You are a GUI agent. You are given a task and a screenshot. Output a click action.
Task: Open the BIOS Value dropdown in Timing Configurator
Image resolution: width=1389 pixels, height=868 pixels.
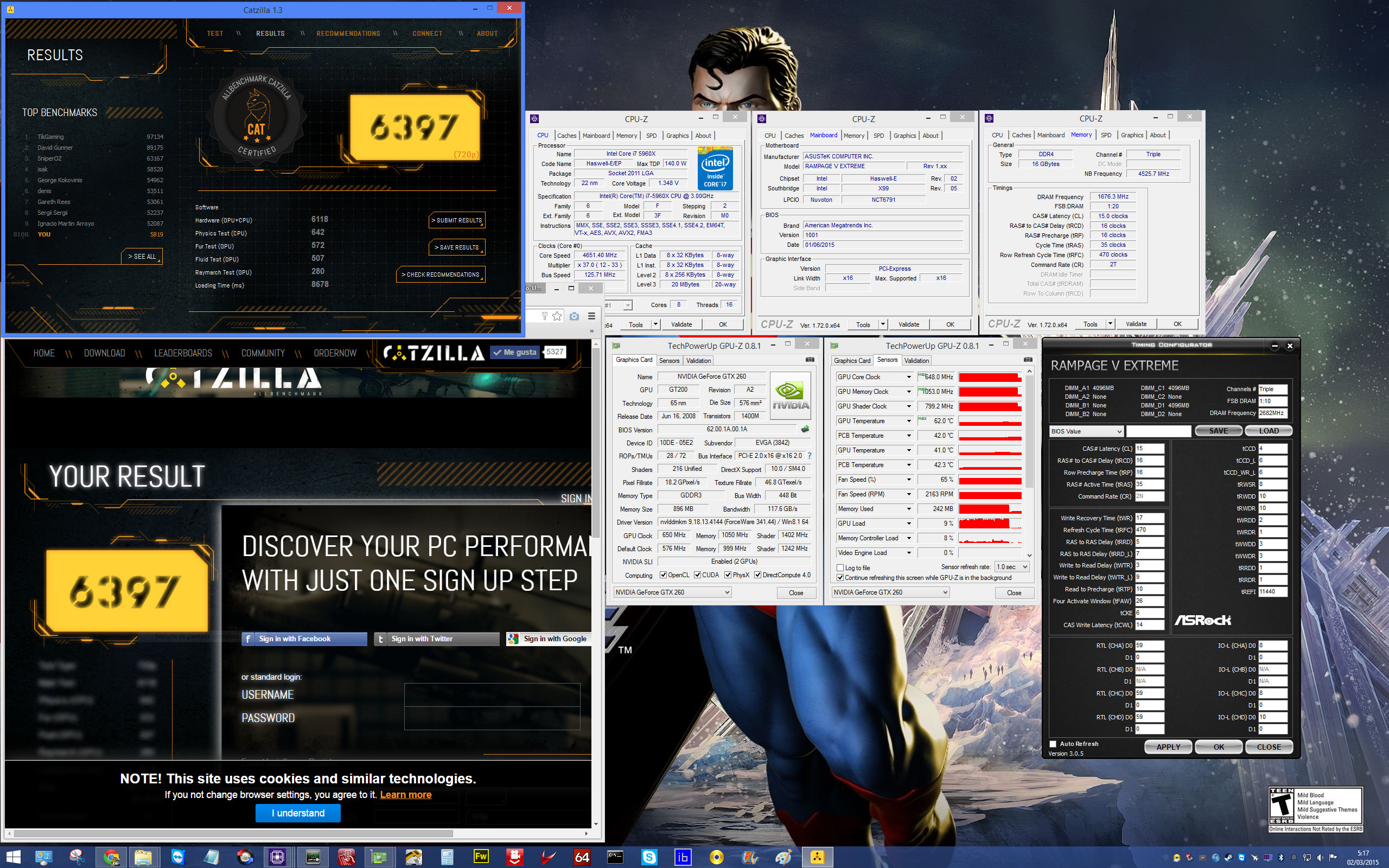1086,431
